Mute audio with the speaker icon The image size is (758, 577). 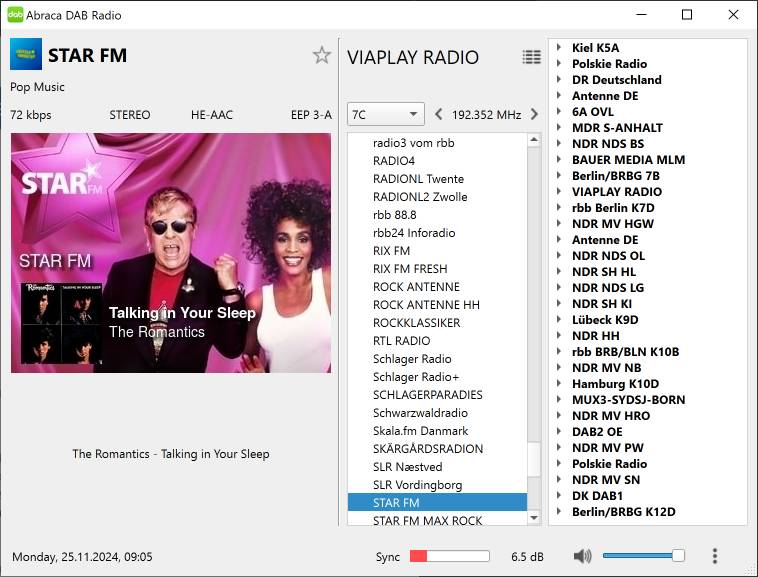point(582,556)
